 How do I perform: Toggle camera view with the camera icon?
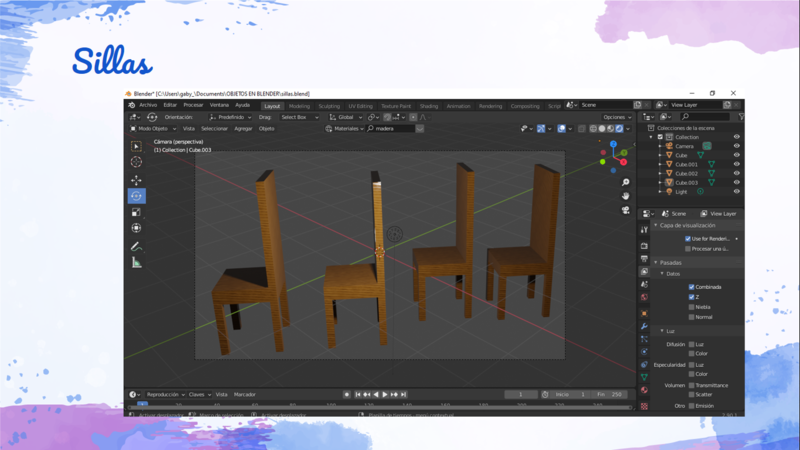pos(625,210)
